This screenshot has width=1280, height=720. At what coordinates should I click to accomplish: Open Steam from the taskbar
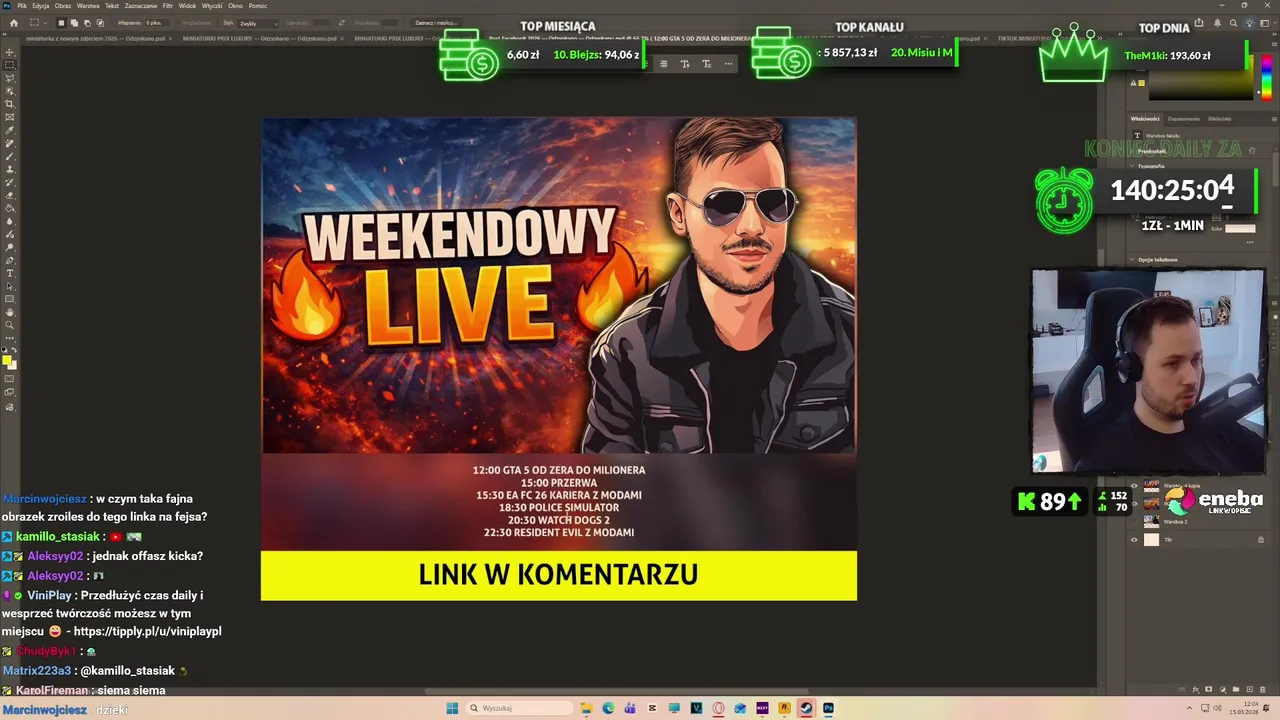click(x=806, y=708)
